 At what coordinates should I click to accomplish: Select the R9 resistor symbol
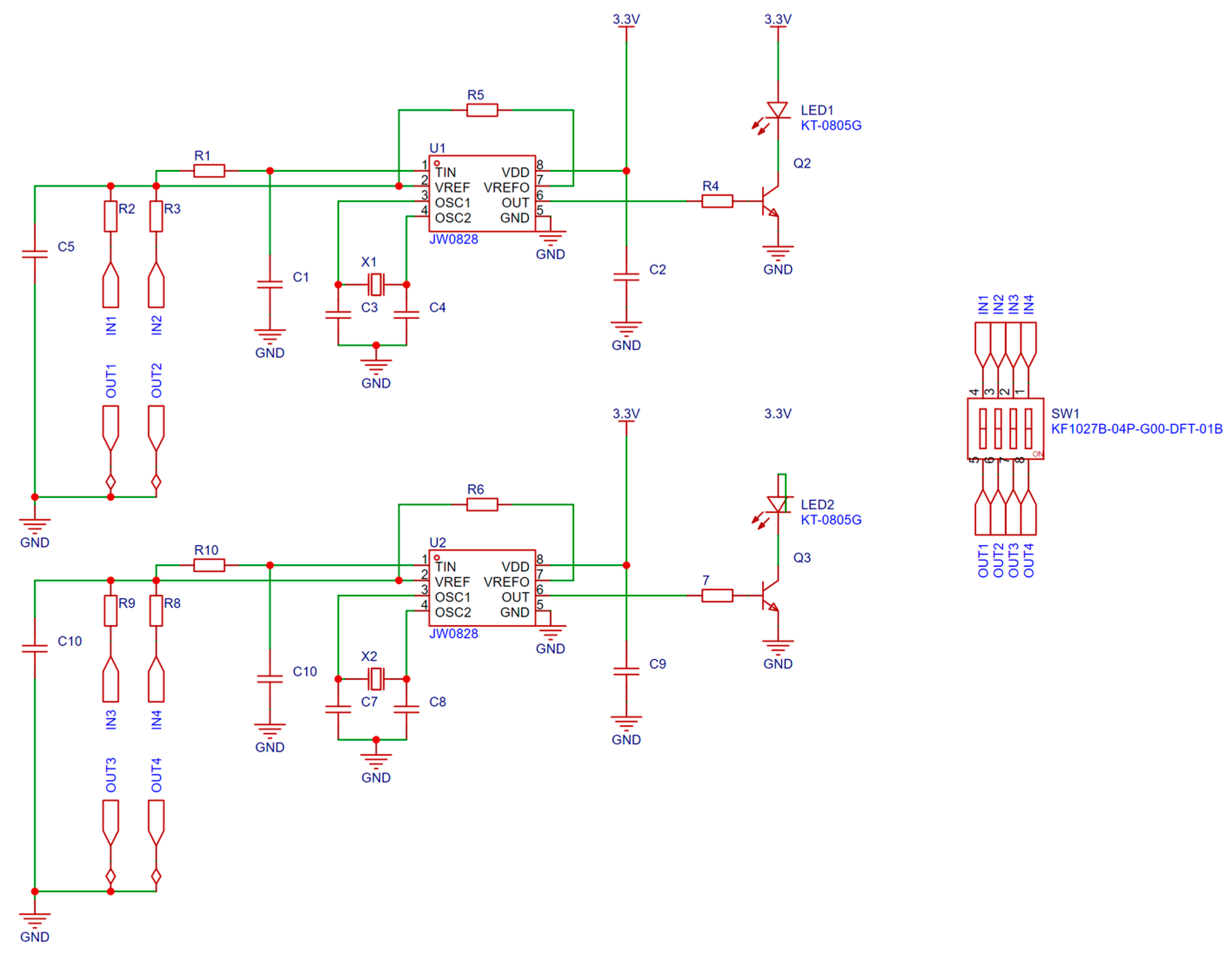[x=110, y=610]
